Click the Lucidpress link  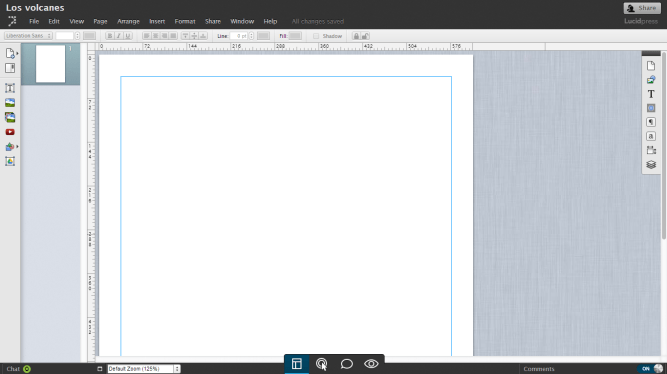tap(641, 21)
